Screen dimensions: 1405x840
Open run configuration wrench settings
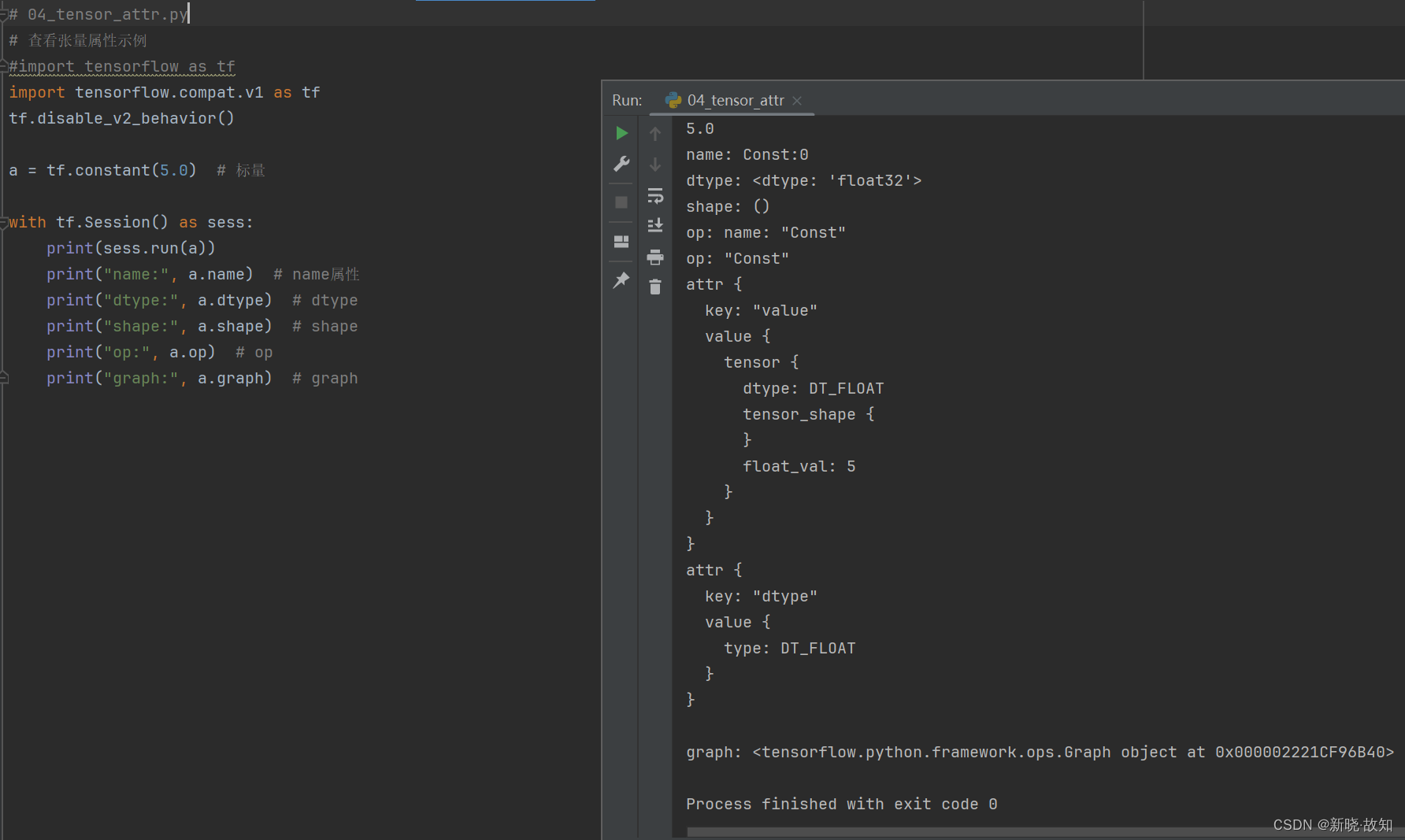[621, 164]
